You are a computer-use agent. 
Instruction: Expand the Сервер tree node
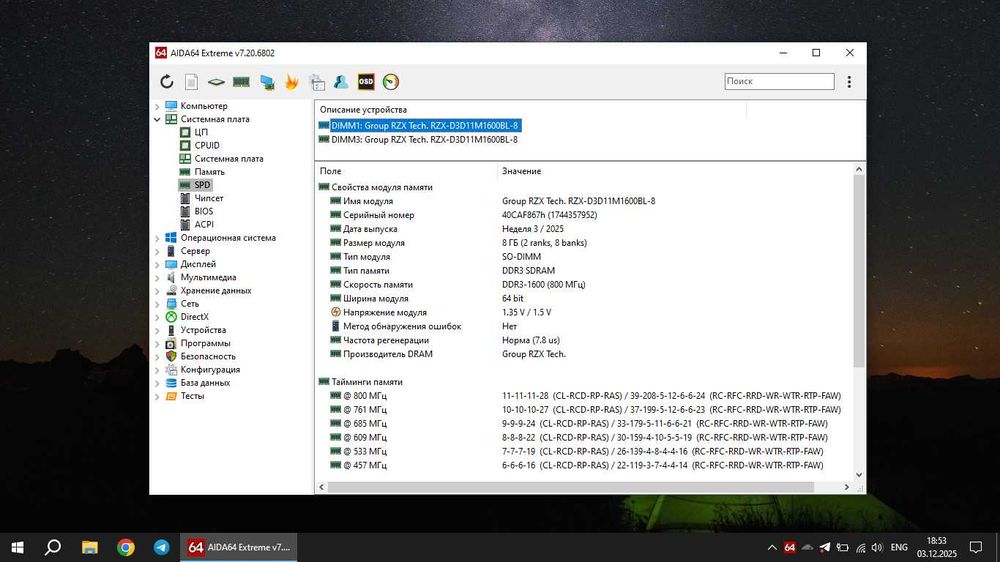158,251
